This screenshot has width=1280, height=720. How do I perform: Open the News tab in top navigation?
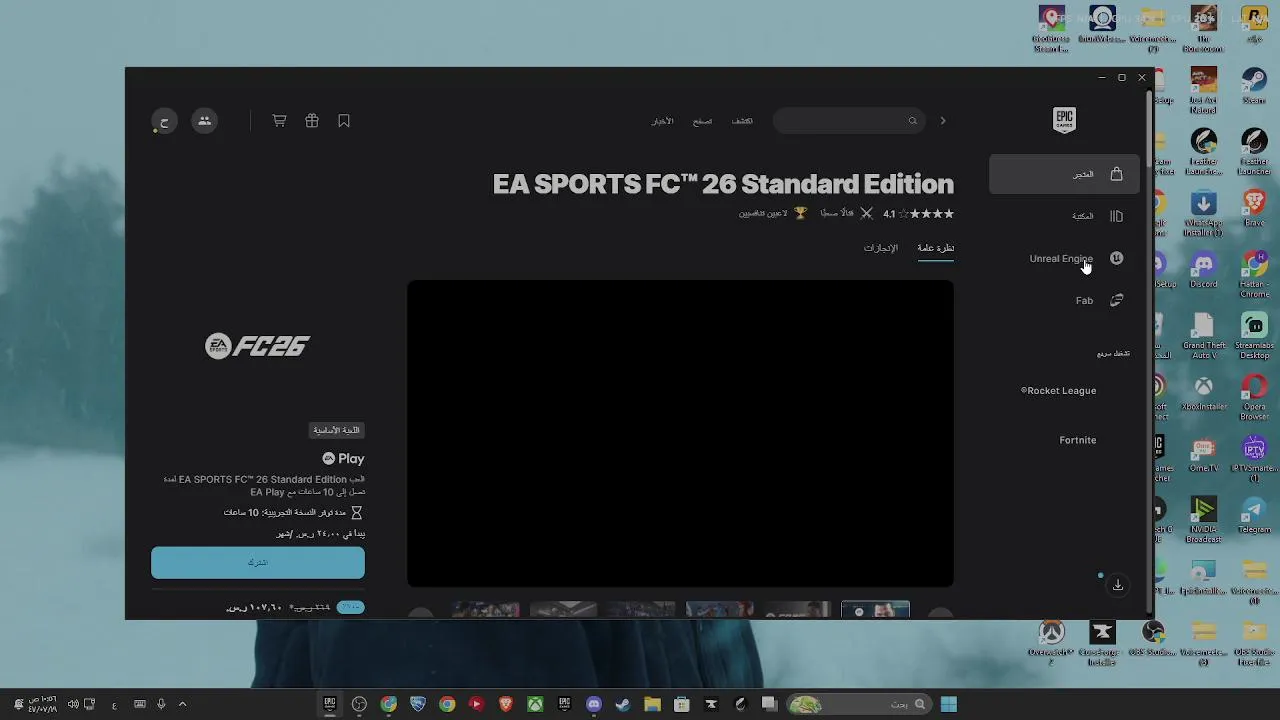pyautogui.click(x=663, y=121)
